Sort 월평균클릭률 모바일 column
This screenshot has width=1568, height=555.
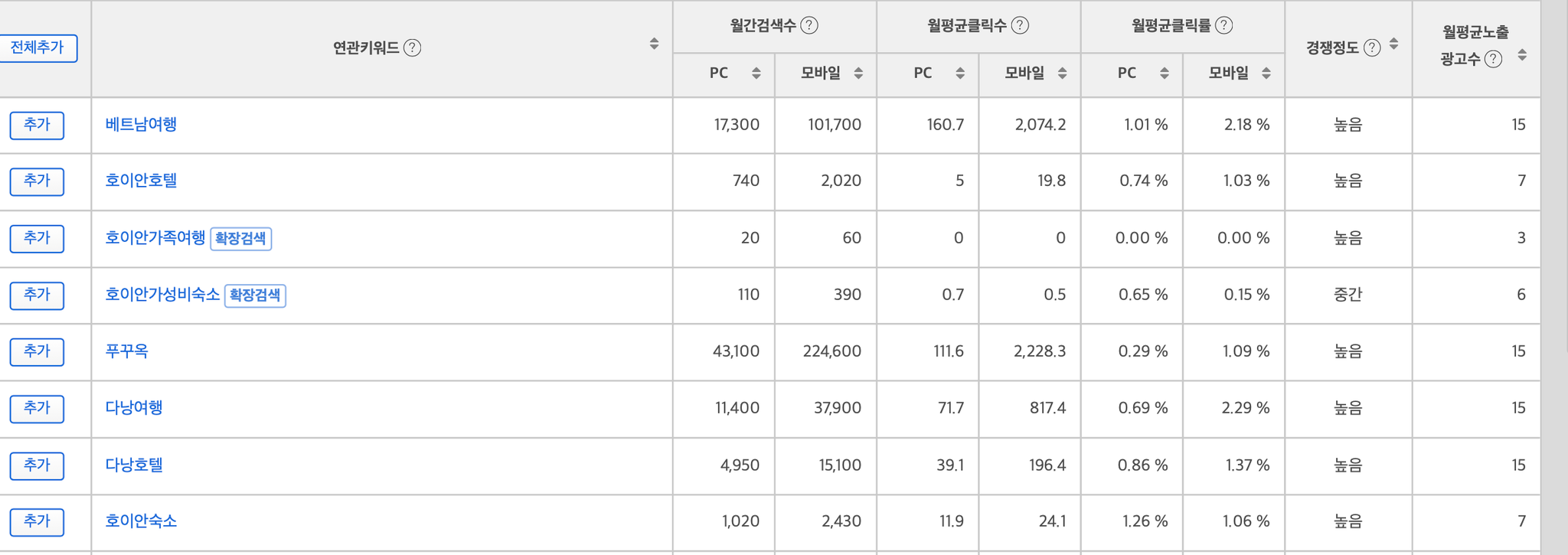pyautogui.click(x=1266, y=73)
